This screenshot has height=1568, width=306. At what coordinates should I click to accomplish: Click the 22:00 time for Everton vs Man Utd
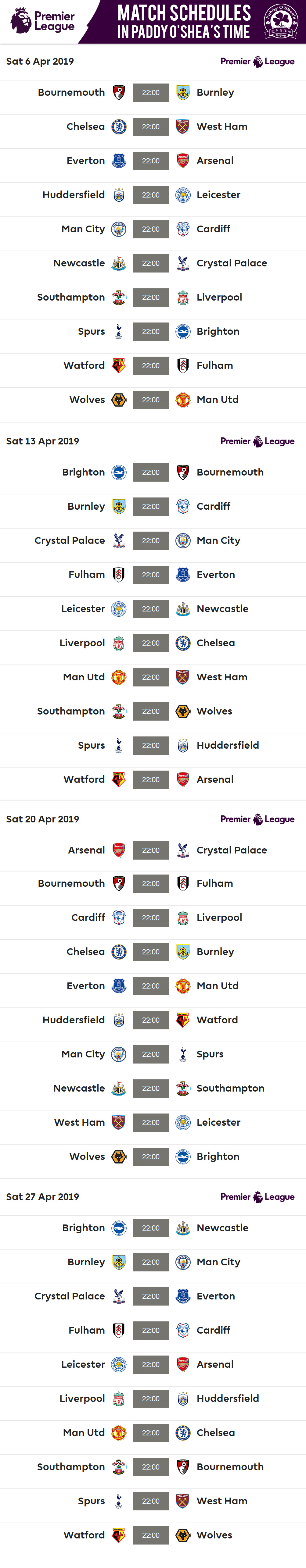151,986
